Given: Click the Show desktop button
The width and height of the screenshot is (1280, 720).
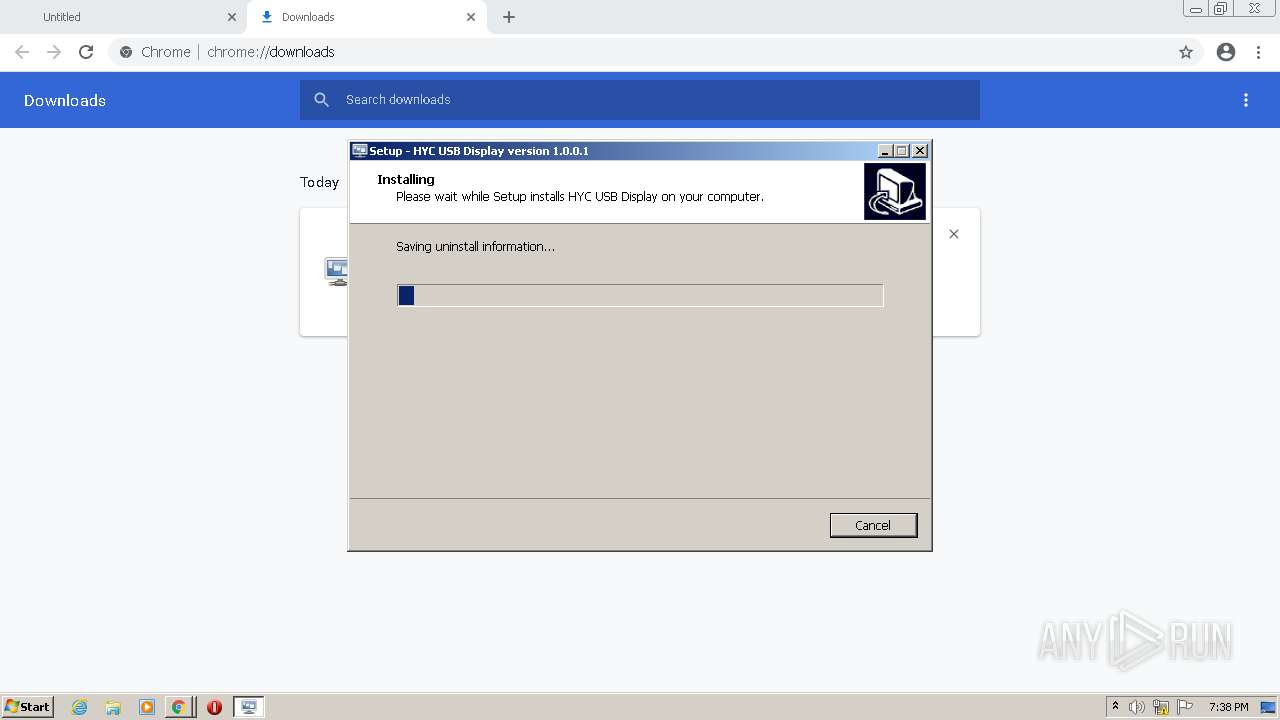Looking at the screenshot, I should coord(1269,707).
